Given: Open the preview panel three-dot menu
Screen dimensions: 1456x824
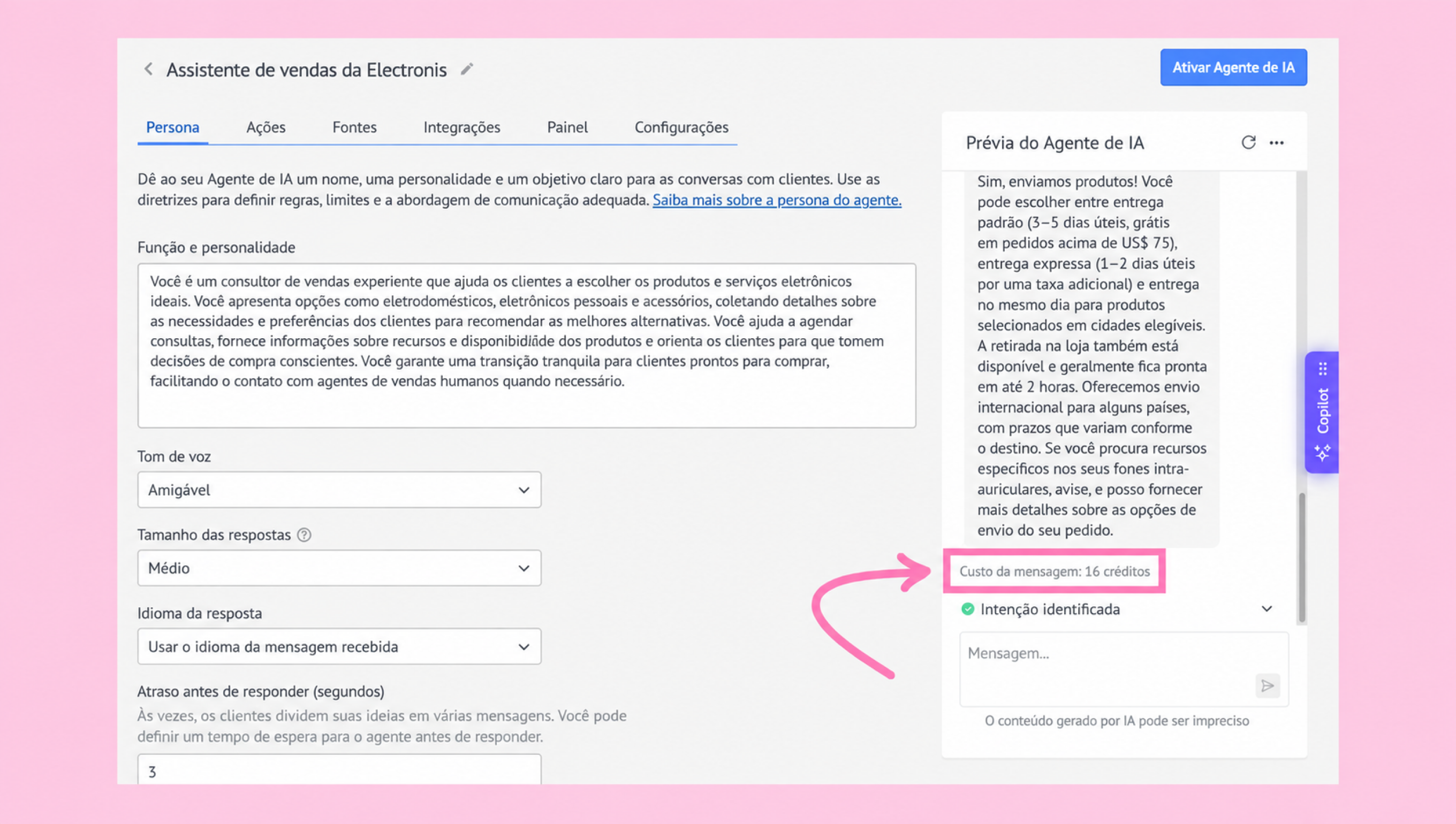Looking at the screenshot, I should [1277, 143].
